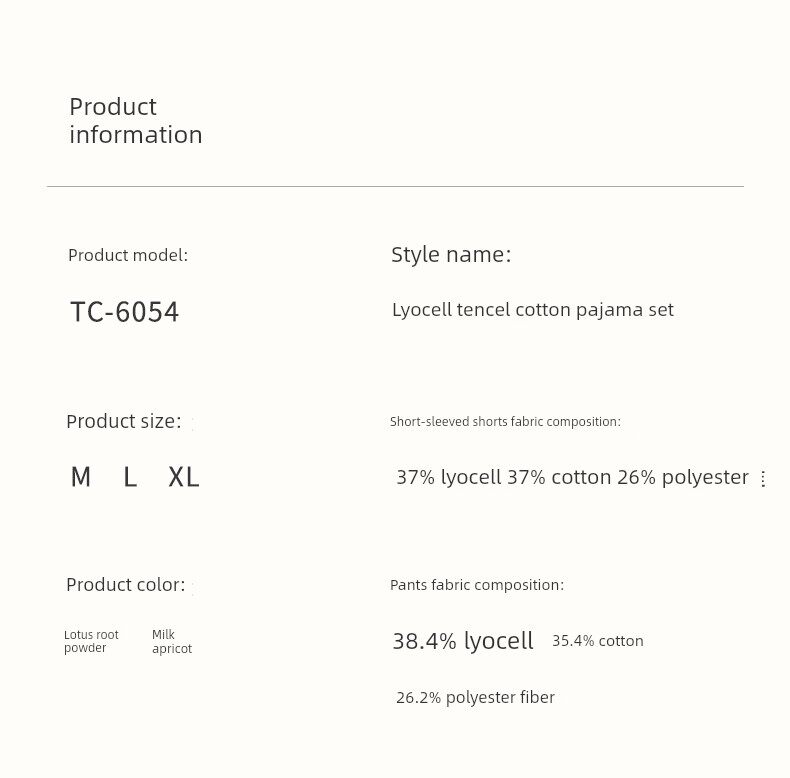Click the Short-sleeved shorts fabric composition label
This screenshot has height=778, width=790.
click(x=505, y=422)
